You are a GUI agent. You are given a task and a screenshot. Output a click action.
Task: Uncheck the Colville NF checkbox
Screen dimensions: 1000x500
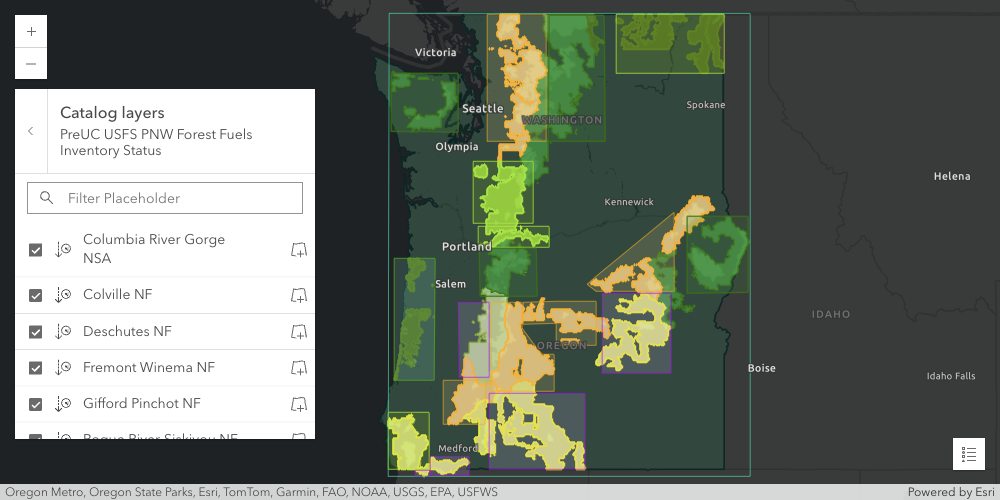tap(36, 295)
